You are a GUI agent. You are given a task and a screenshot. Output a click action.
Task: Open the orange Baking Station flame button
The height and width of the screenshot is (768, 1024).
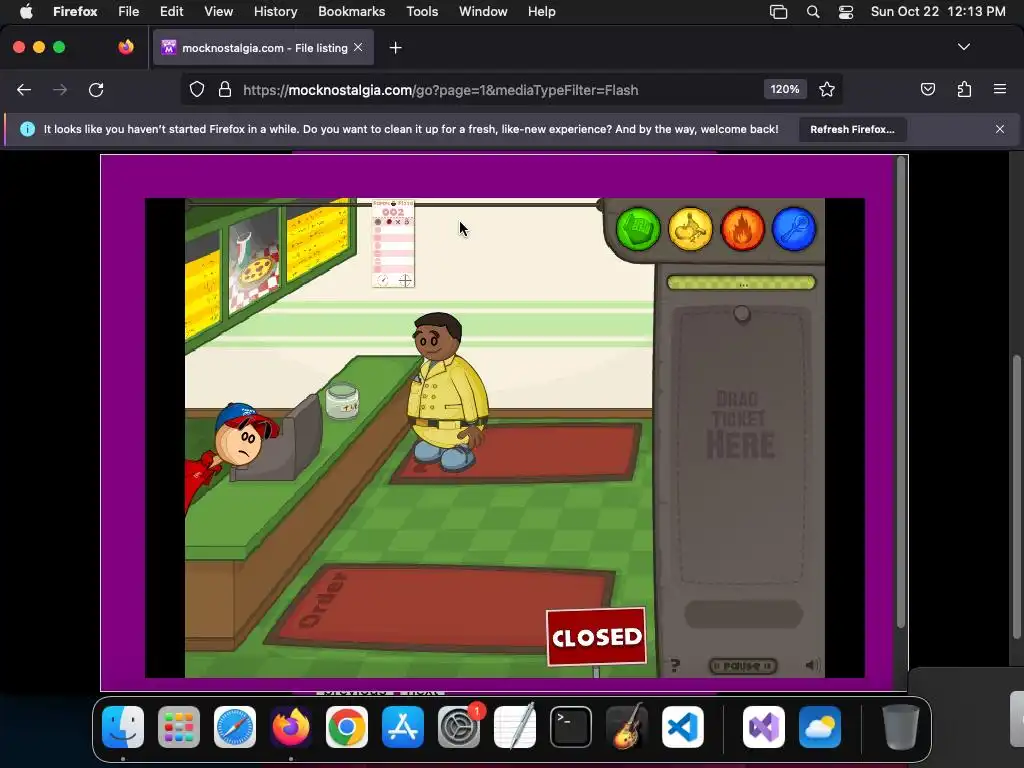tap(743, 229)
